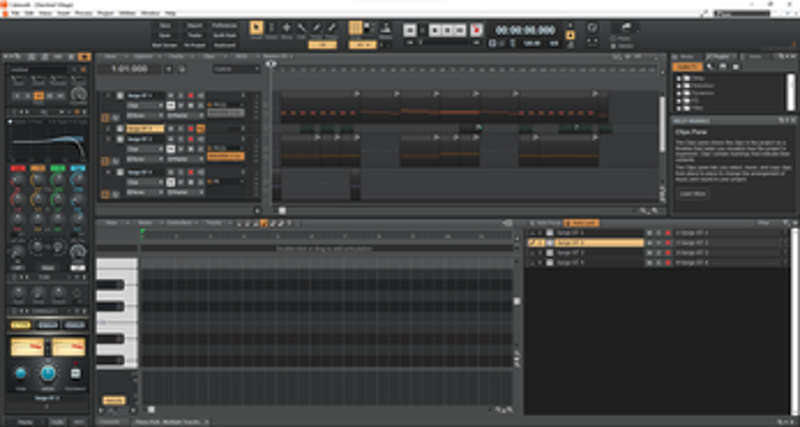Toggle input echo on the highlighted second track
Screen dimensions: 800x427
click(x=201, y=129)
